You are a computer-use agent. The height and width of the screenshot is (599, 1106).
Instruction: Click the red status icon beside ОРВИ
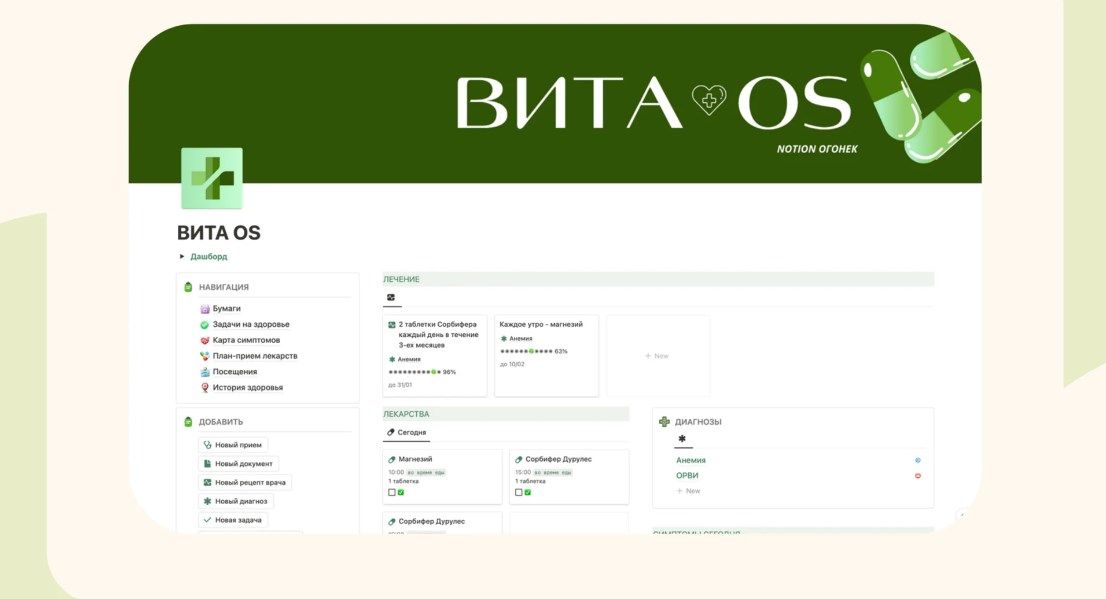click(918, 476)
